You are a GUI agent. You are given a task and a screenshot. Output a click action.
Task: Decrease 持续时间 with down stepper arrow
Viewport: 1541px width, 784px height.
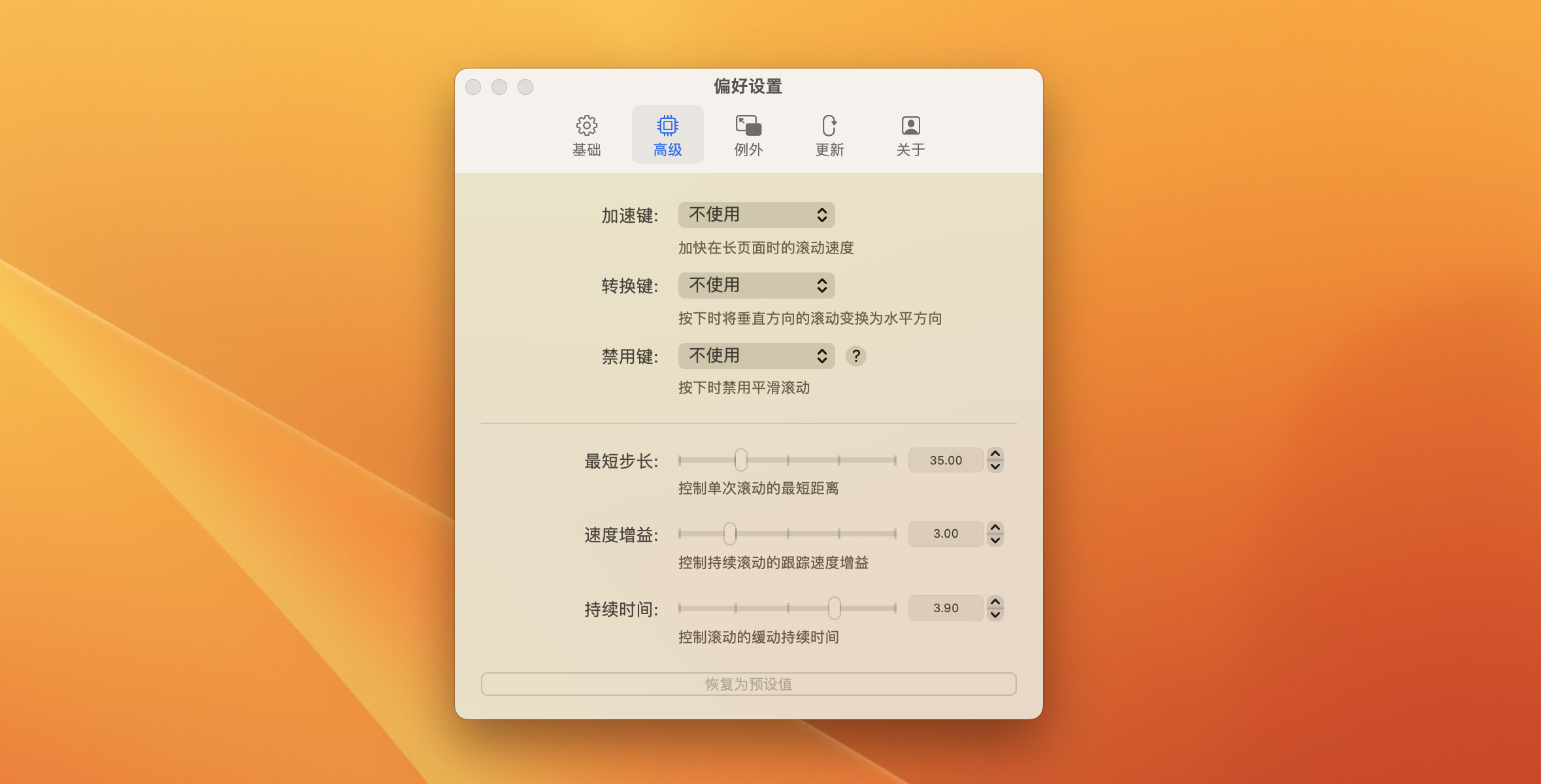click(x=995, y=615)
